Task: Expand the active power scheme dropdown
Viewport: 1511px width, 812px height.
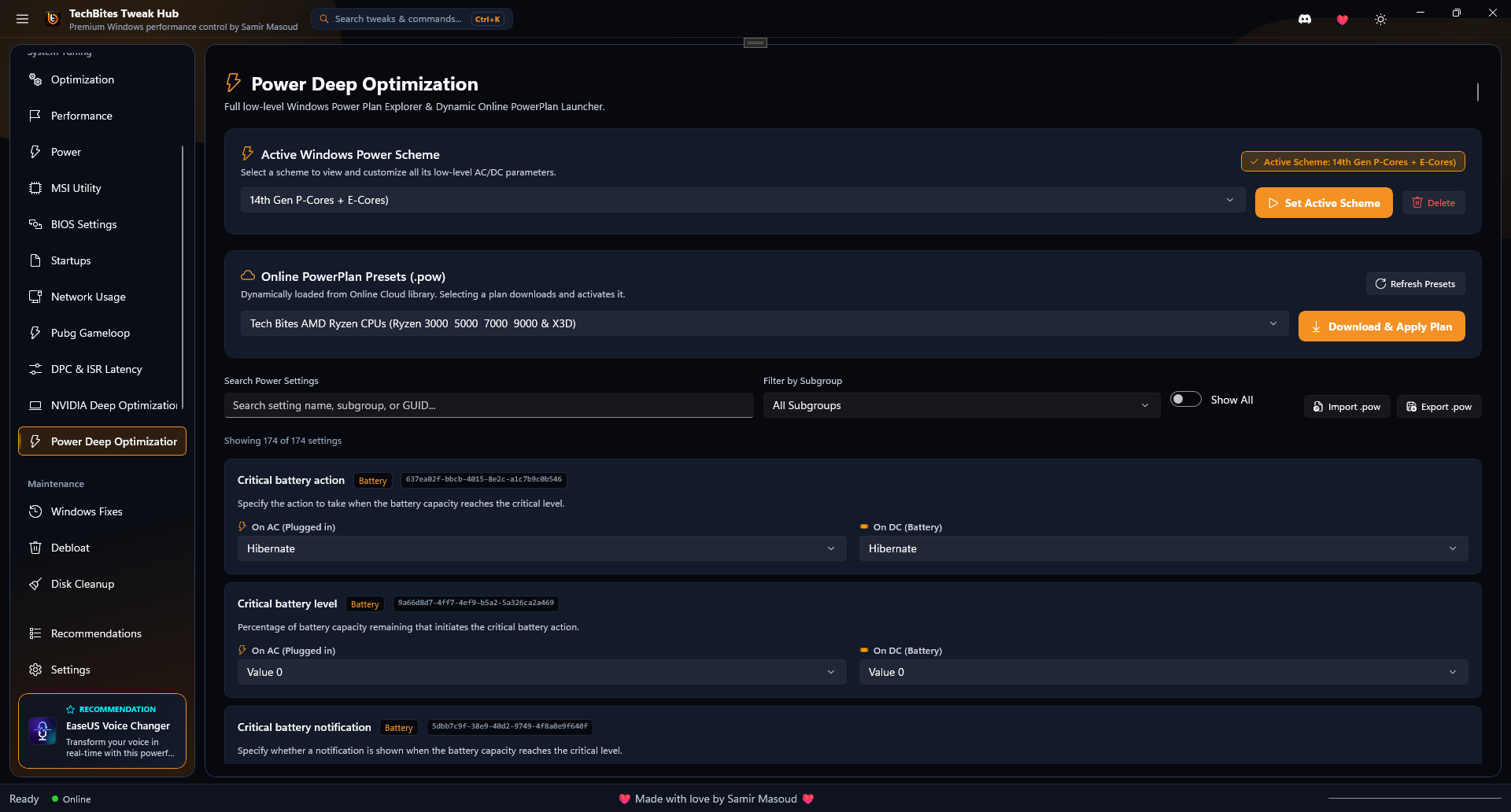Action: click(742, 200)
